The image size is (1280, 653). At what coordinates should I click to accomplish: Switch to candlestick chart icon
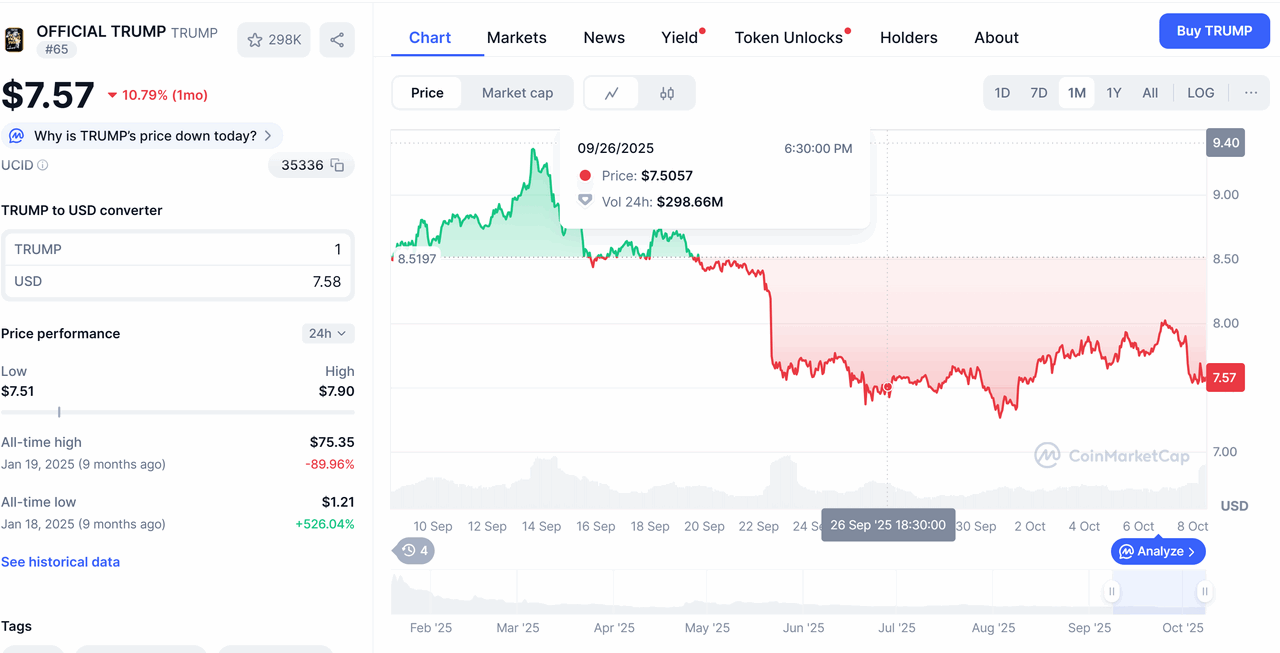(667, 93)
